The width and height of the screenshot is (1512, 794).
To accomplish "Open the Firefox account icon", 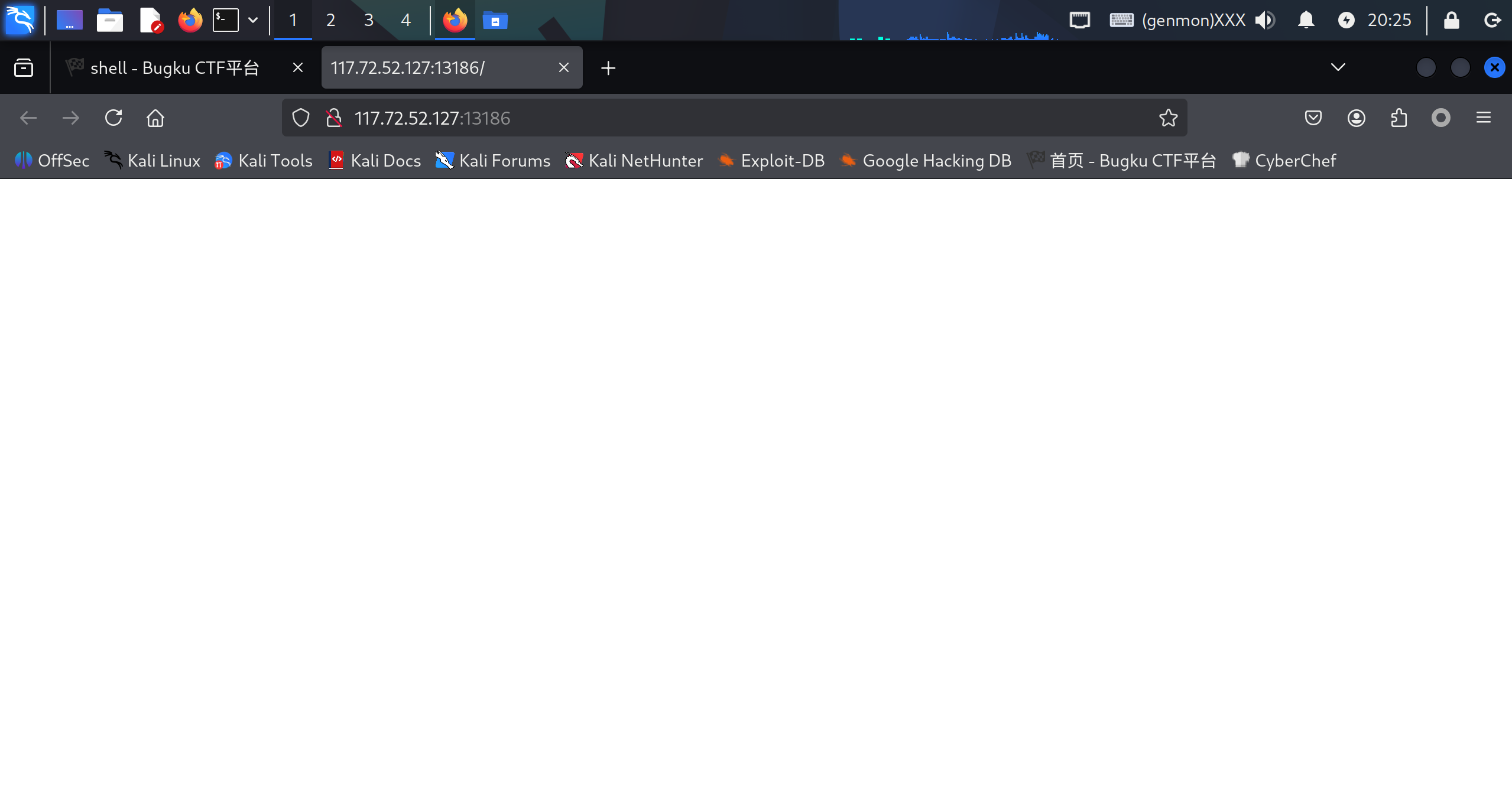I will 1356,118.
